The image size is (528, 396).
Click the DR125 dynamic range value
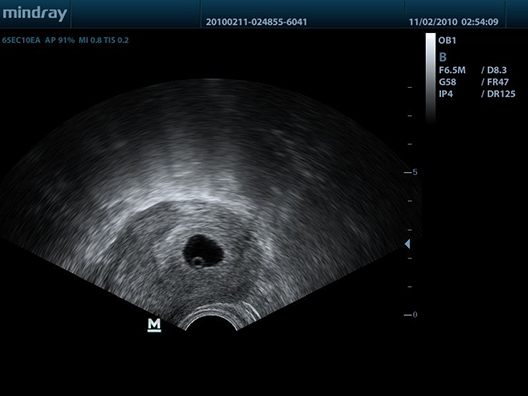coord(498,94)
